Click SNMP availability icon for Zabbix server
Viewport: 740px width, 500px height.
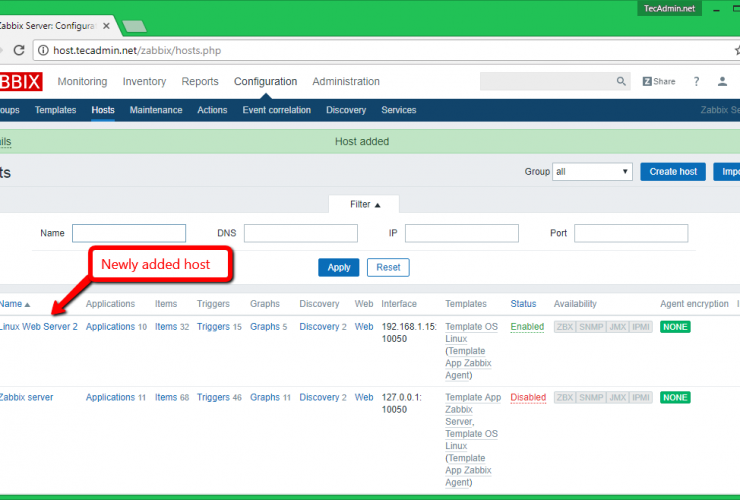(591, 398)
